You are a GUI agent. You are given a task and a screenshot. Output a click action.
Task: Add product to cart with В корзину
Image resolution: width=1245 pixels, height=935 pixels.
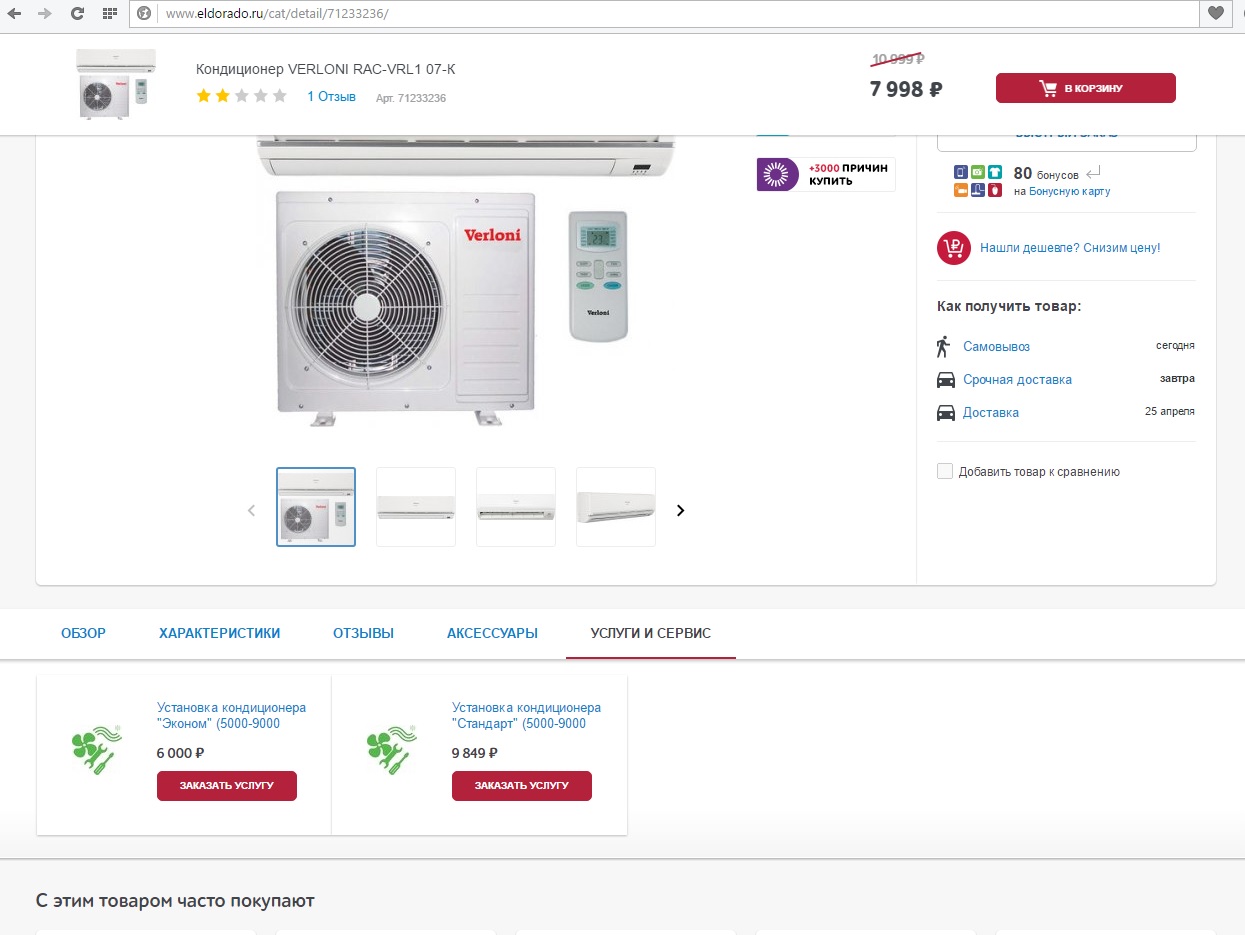pos(1085,88)
